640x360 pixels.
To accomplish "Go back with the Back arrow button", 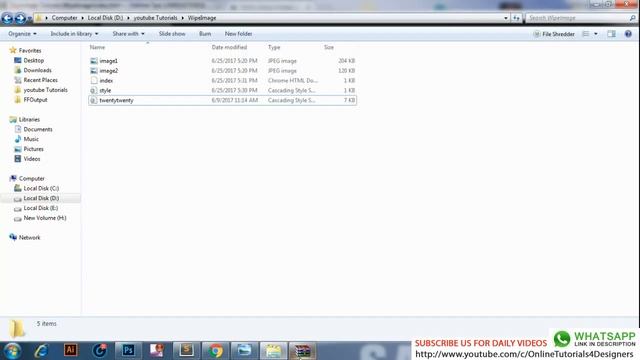I will (7, 18).
